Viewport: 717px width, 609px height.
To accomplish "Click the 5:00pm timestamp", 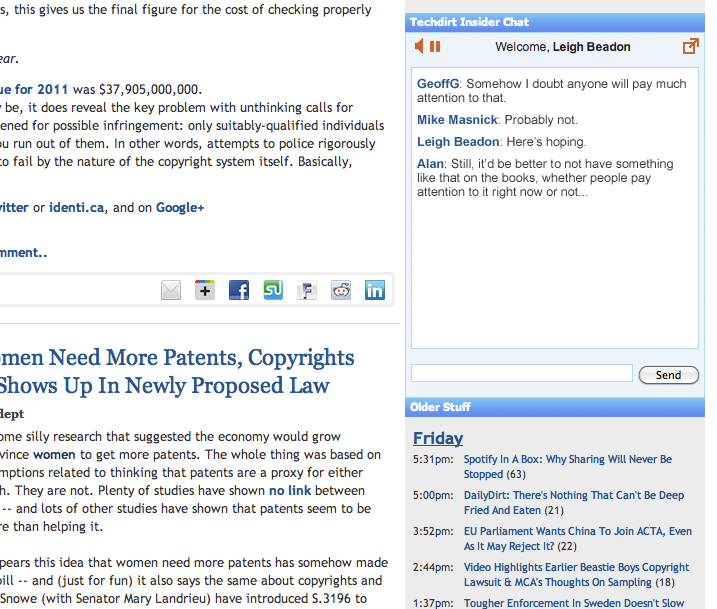I will pos(433,495).
